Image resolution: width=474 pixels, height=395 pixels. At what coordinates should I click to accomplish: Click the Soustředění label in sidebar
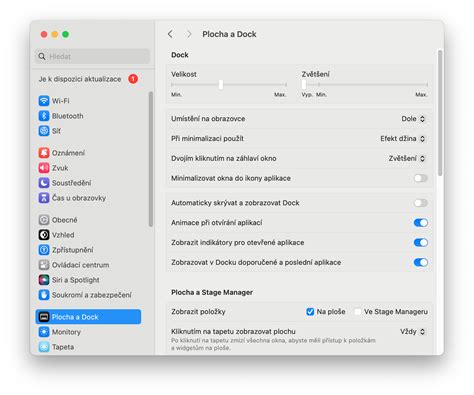pyautogui.click(x=72, y=183)
